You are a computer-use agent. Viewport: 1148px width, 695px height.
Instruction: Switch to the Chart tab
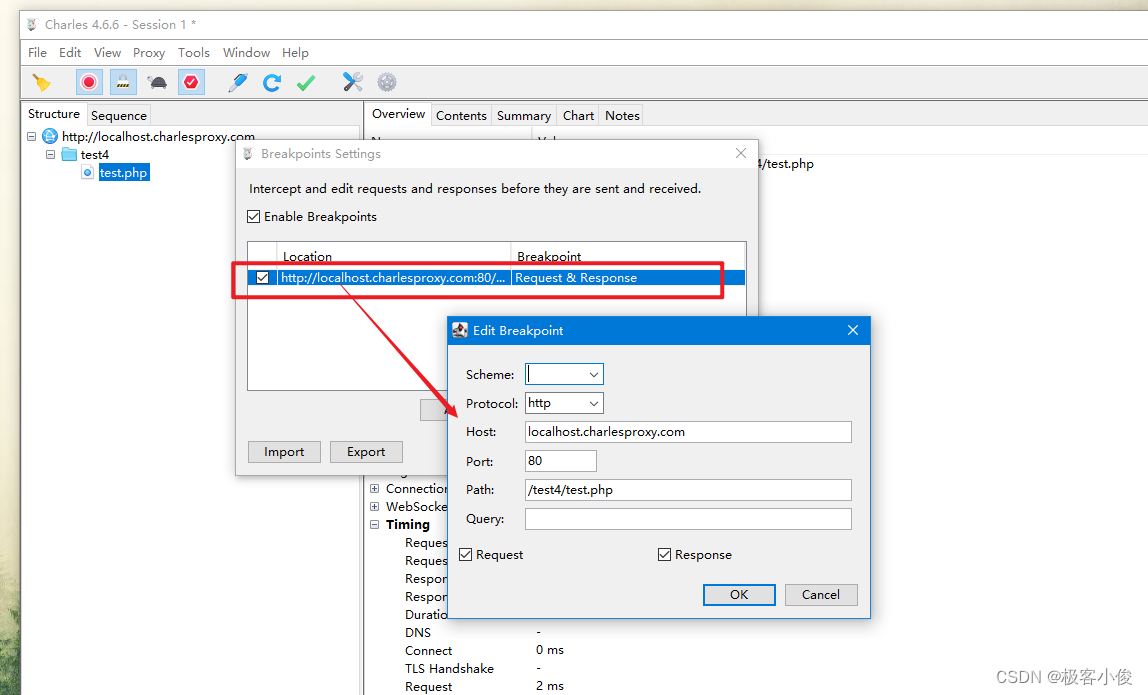pos(578,115)
